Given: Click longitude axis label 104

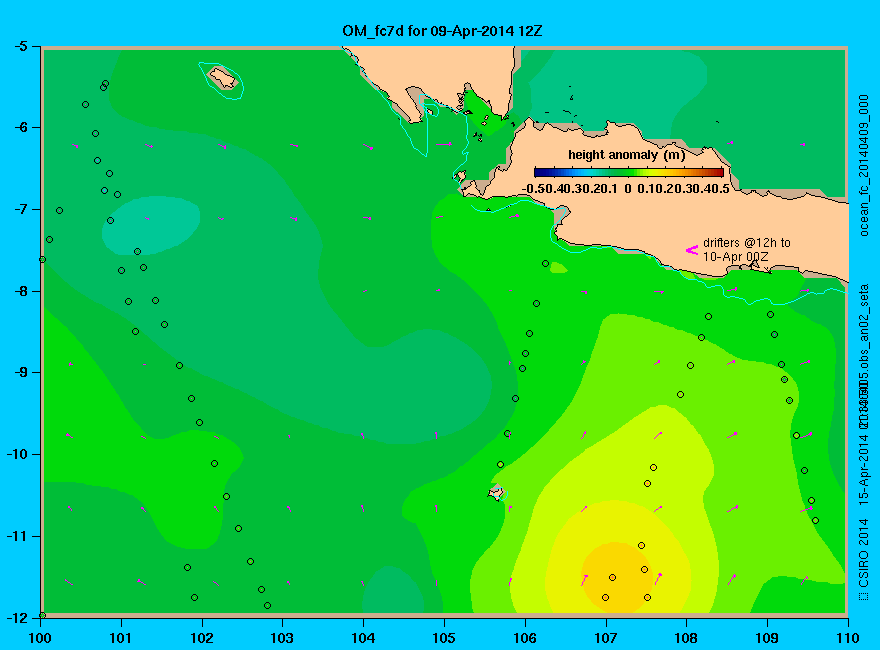Looking at the screenshot, I should (x=363, y=638).
